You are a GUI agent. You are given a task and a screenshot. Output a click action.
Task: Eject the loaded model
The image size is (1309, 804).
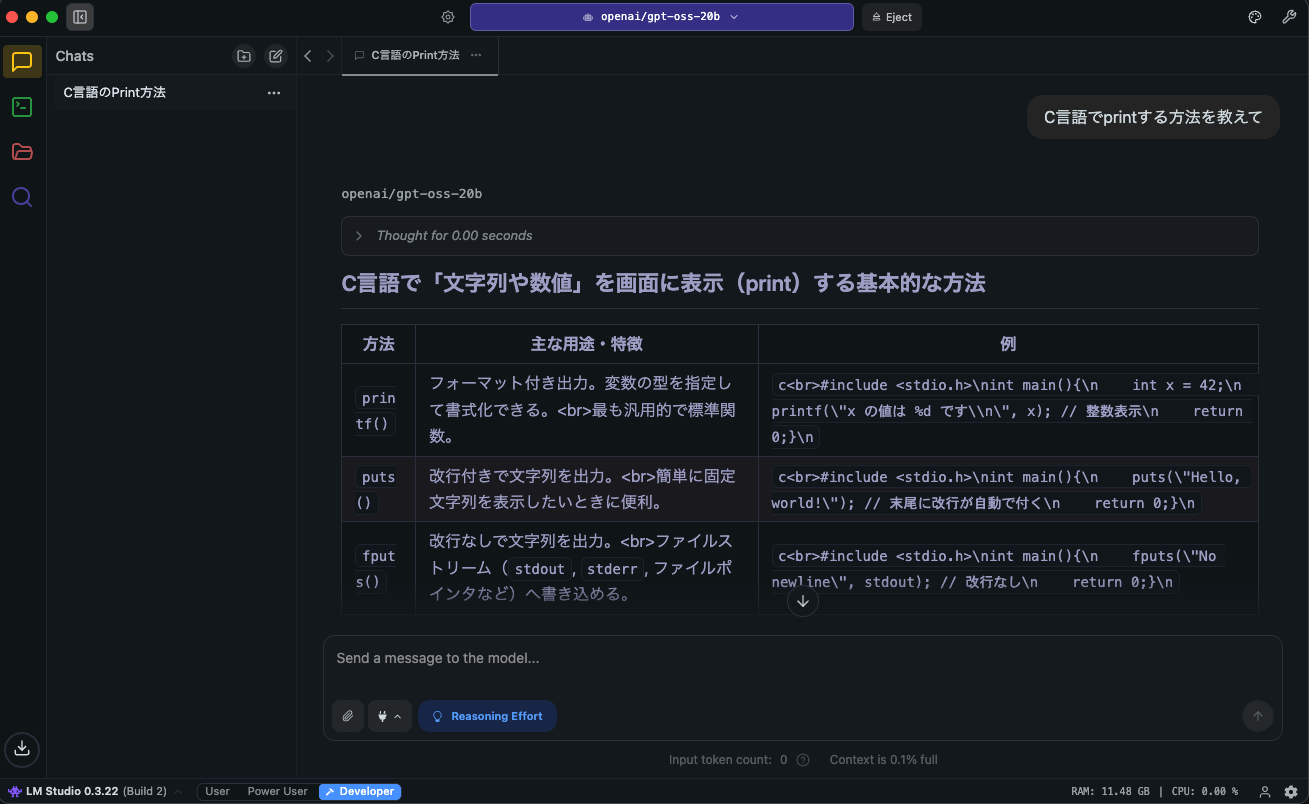891,17
